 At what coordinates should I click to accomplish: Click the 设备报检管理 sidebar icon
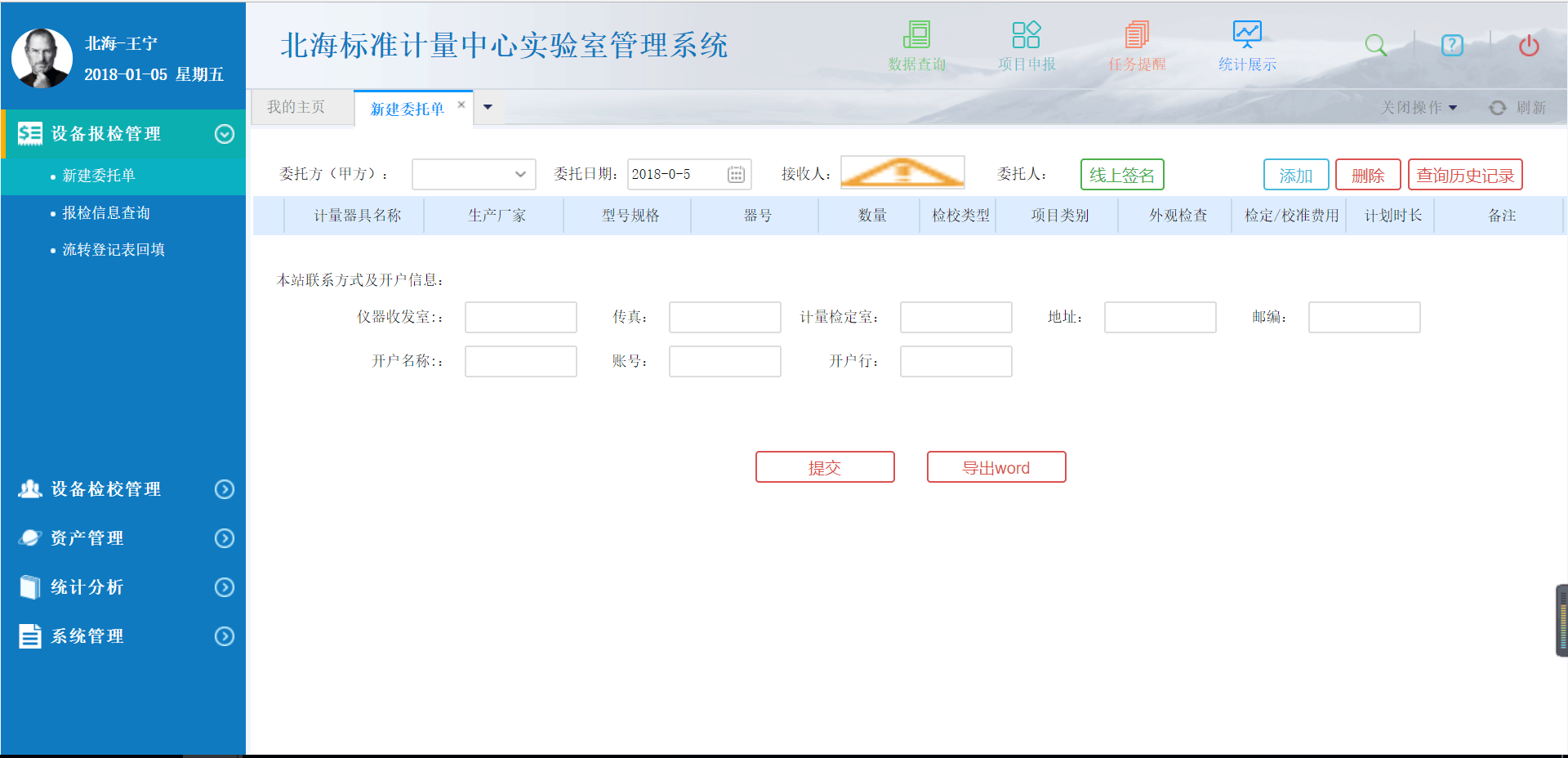[30, 134]
